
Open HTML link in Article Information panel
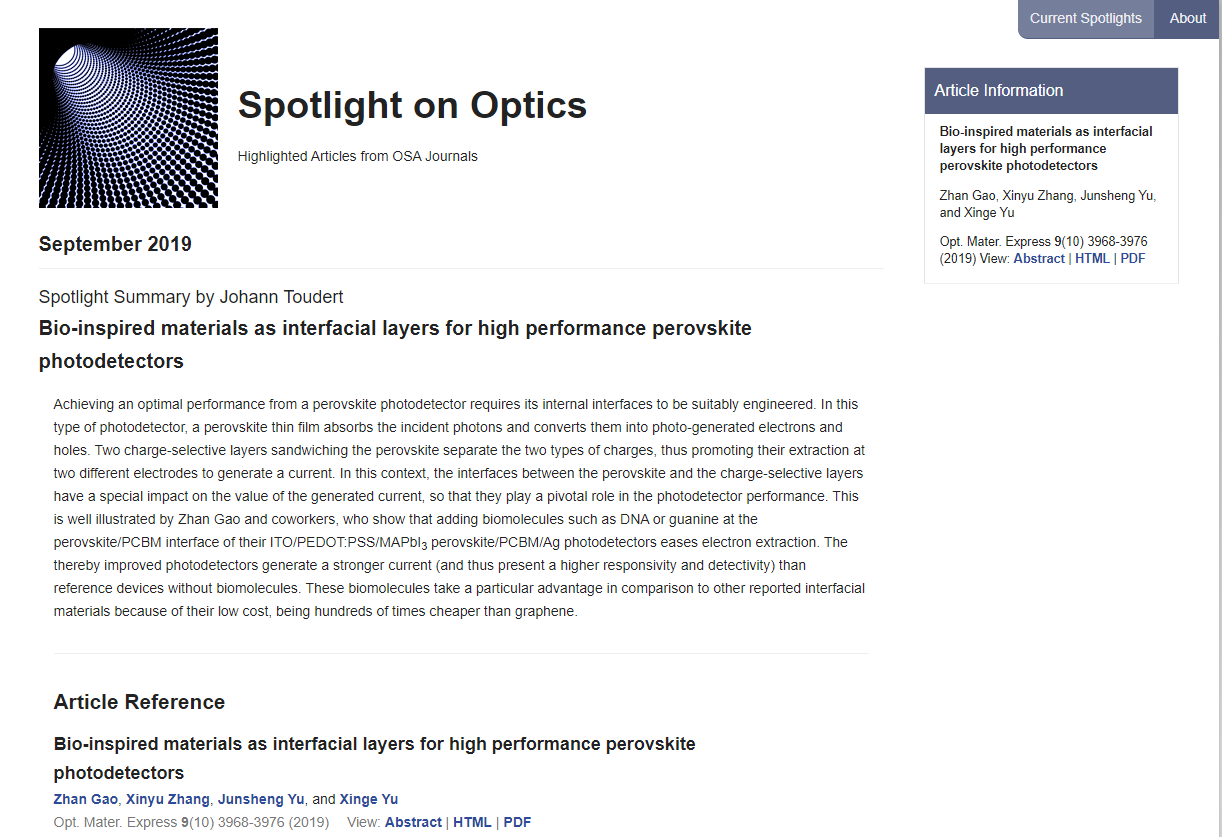1092,258
